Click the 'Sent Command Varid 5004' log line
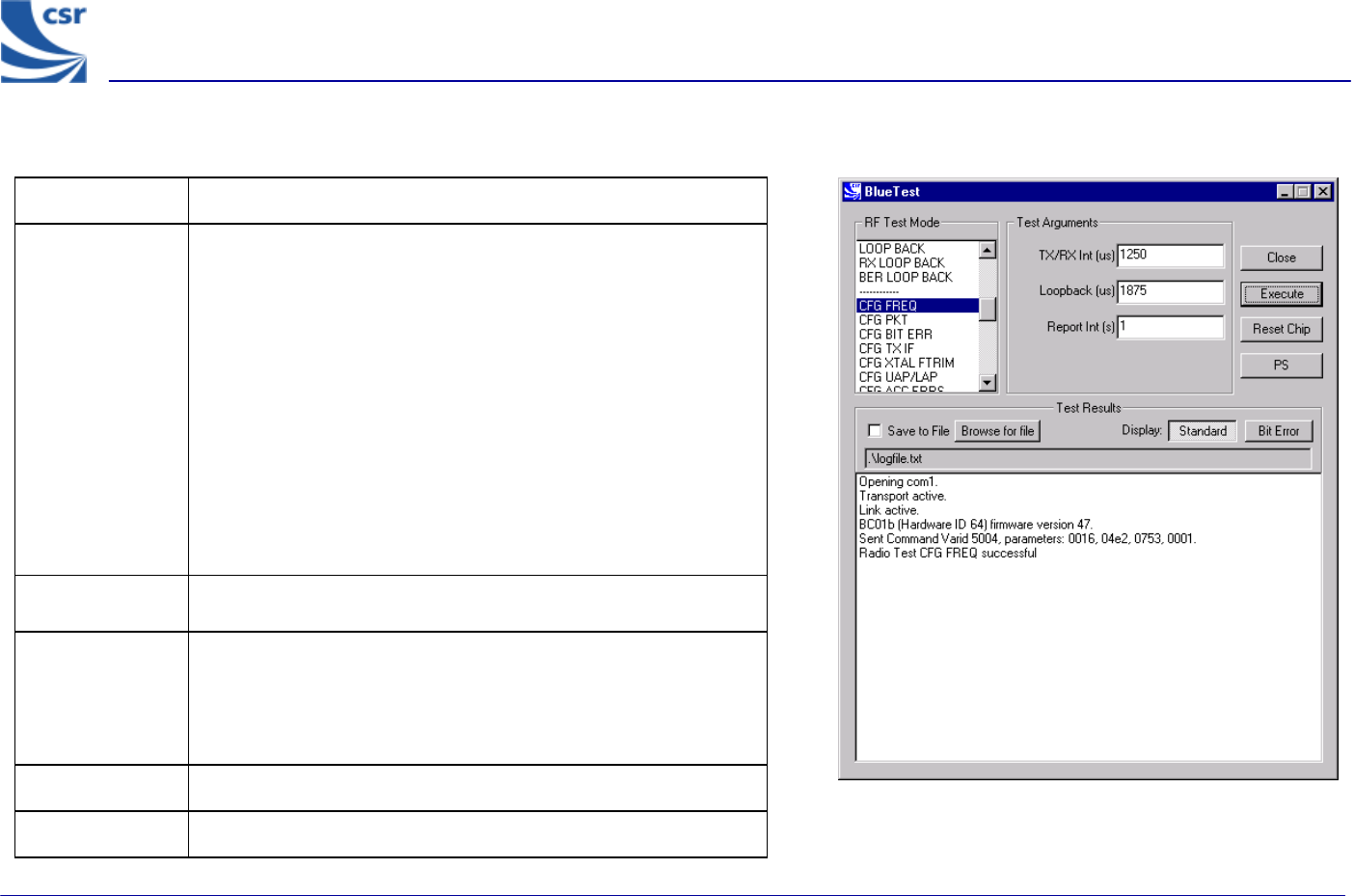The height and width of the screenshot is (896, 1354). pyautogui.click(x=1027, y=539)
